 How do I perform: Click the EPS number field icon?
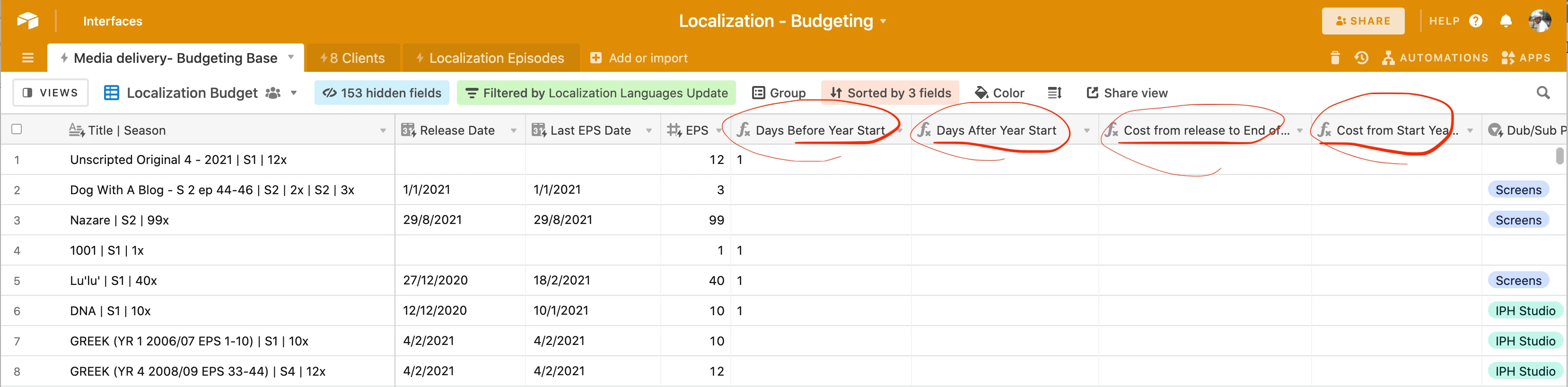pyautogui.click(x=675, y=129)
